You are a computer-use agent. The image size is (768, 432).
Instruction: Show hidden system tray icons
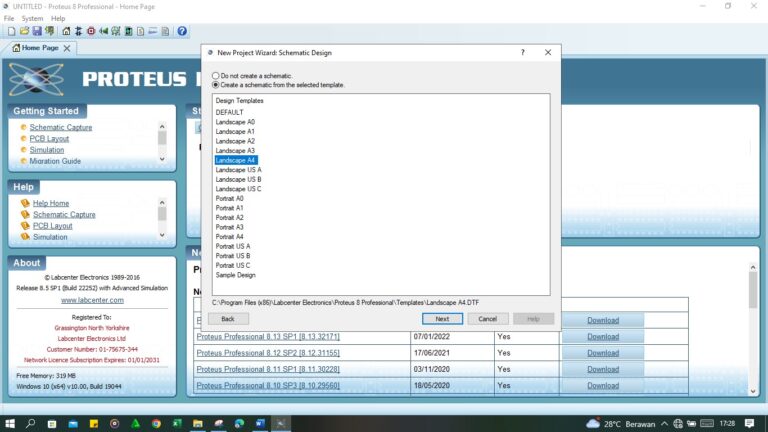click(x=665, y=424)
